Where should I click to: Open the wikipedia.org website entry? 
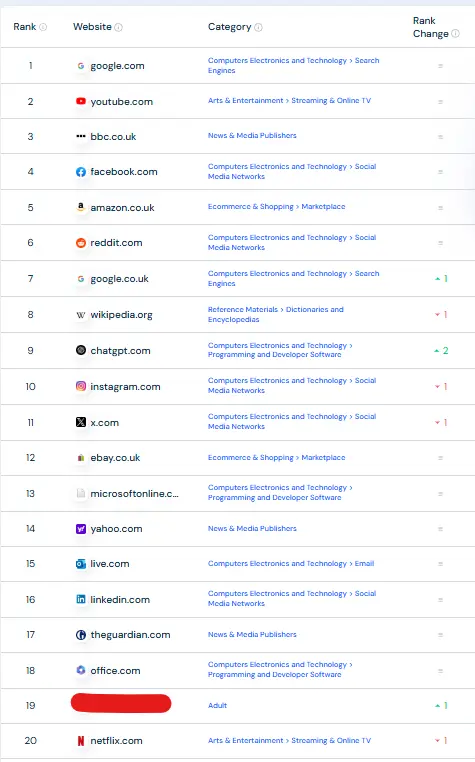pyautogui.click(x=121, y=315)
